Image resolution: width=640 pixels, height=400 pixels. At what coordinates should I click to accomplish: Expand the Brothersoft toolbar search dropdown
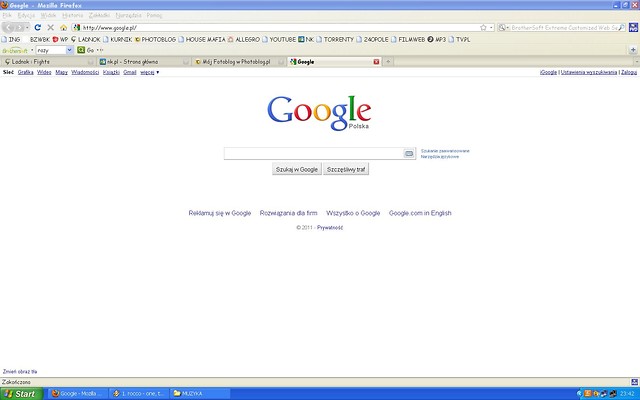[x=69, y=50]
